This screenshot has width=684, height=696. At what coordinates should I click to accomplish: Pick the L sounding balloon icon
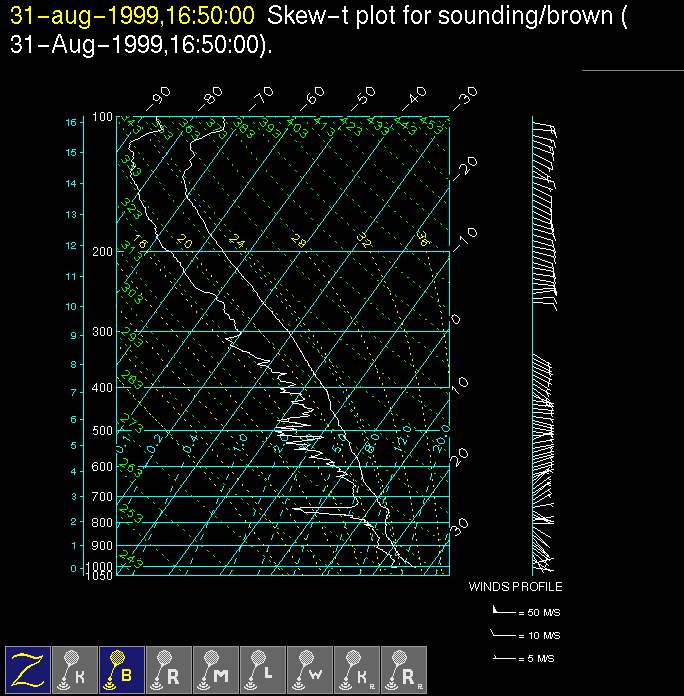(263, 669)
